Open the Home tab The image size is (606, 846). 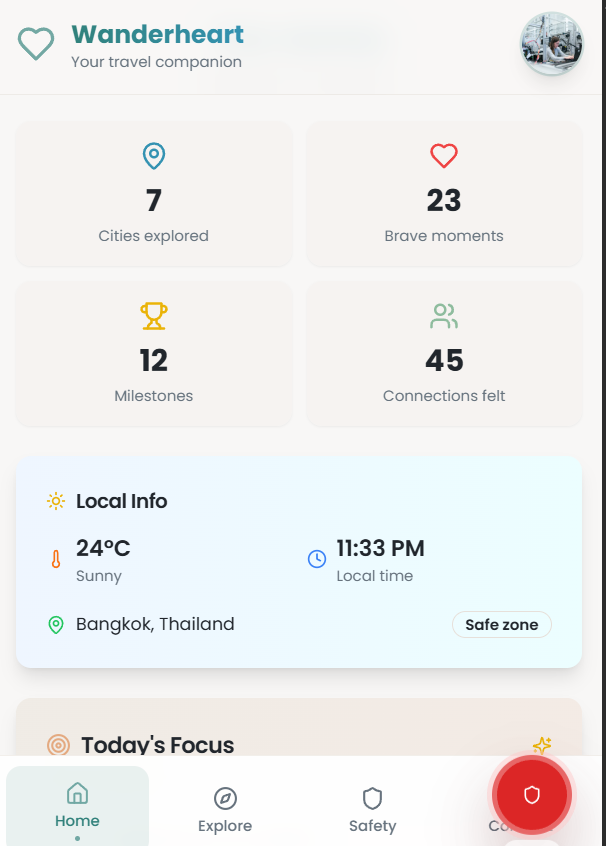pyautogui.click(x=77, y=805)
